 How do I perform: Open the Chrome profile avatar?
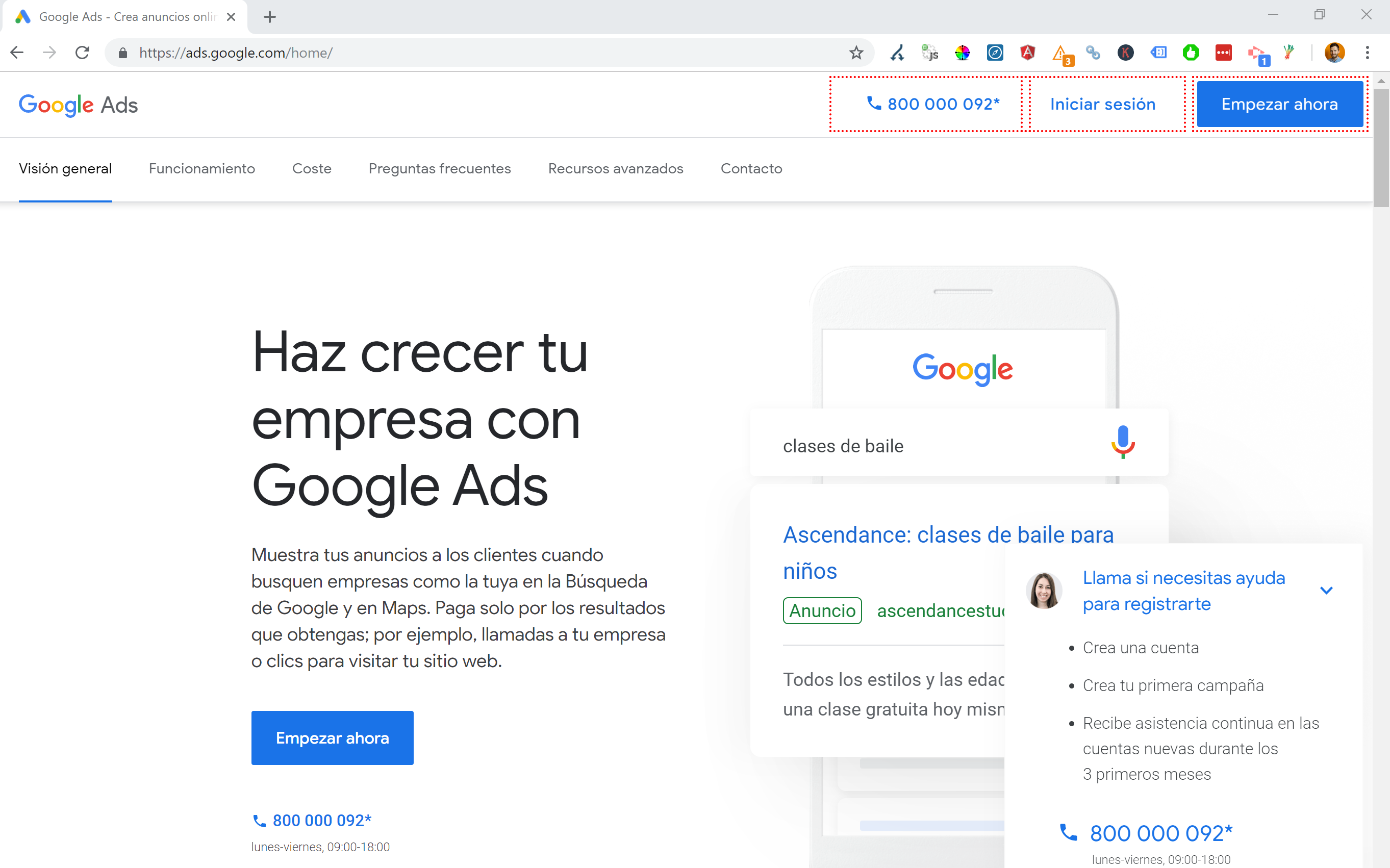(x=1334, y=53)
